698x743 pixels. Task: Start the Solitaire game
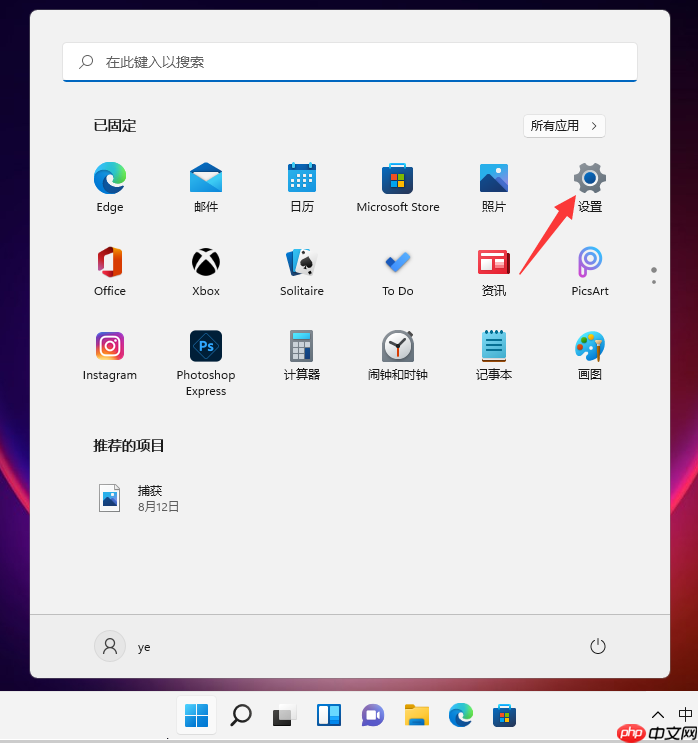coord(302,272)
